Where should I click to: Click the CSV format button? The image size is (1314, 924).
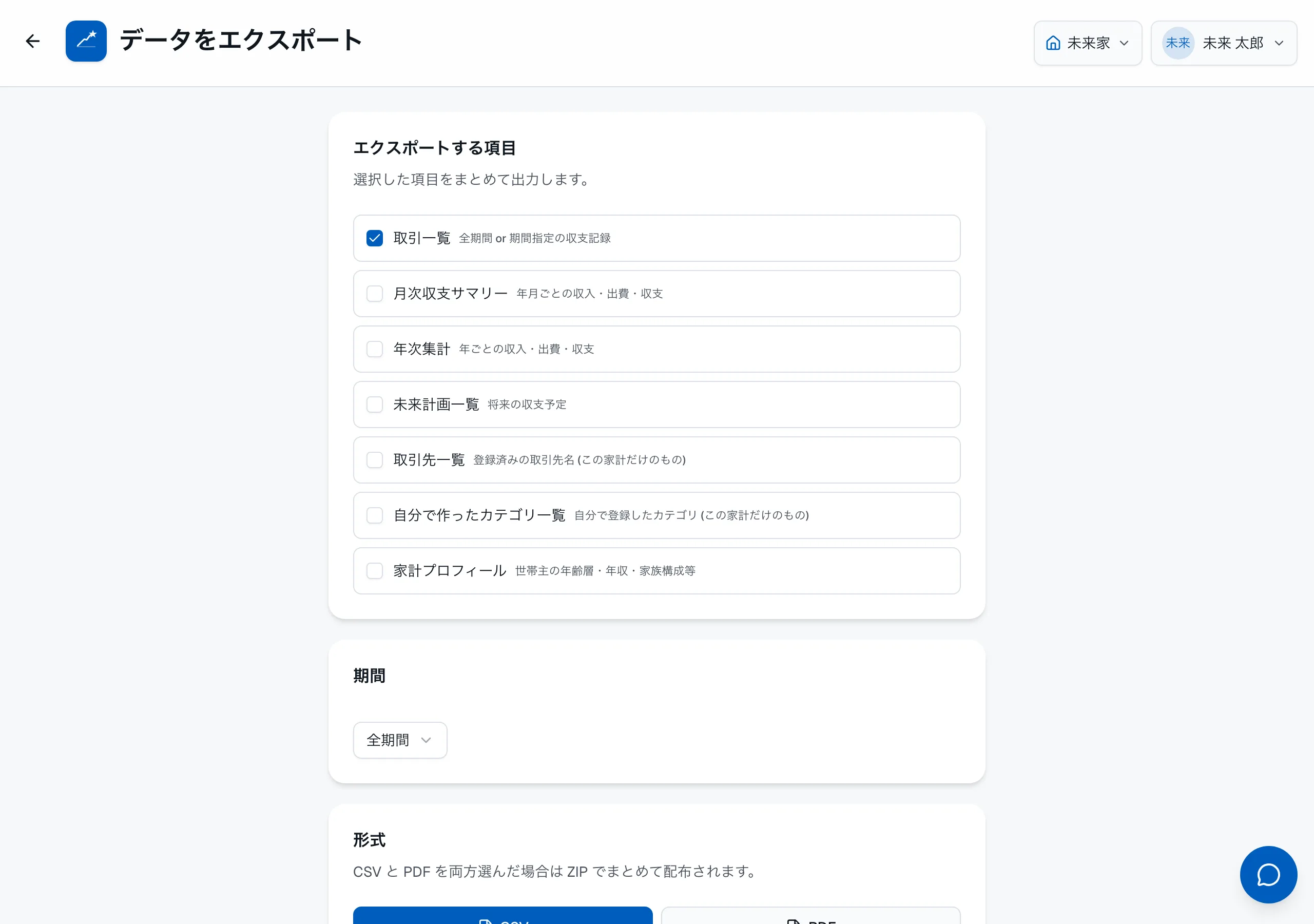[x=503, y=915]
